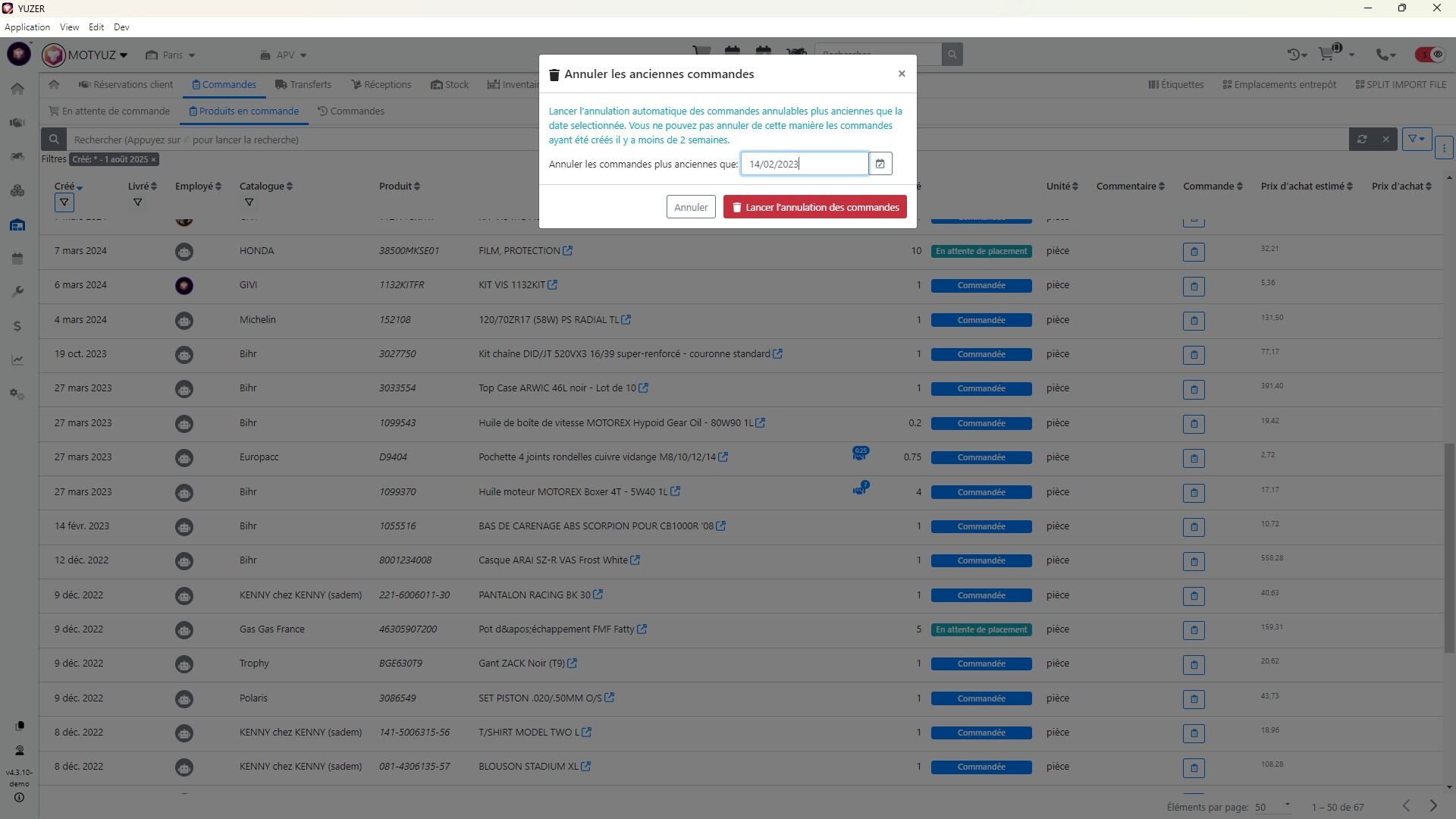Open the Paris location dropdown

click(x=171, y=55)
